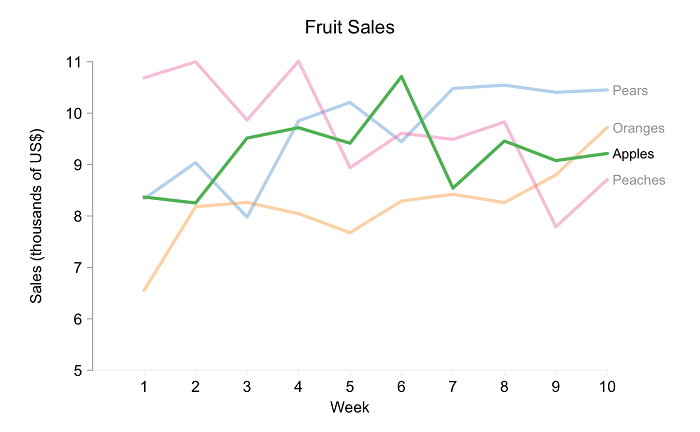This screenshot has width=700, height=432.
Task: Click the Oranges line starting point at week 1
Action: click(144, 291)
